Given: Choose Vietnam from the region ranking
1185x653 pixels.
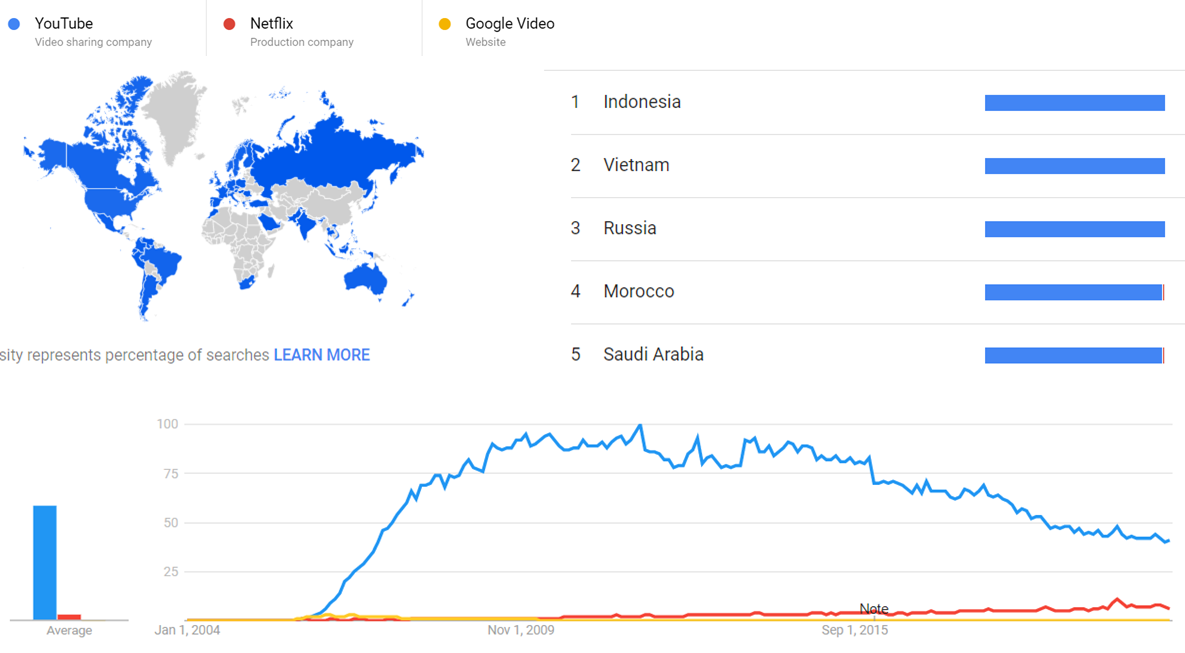Looking at the screenshot, I should pyautogui.click(x=636, y=165).
